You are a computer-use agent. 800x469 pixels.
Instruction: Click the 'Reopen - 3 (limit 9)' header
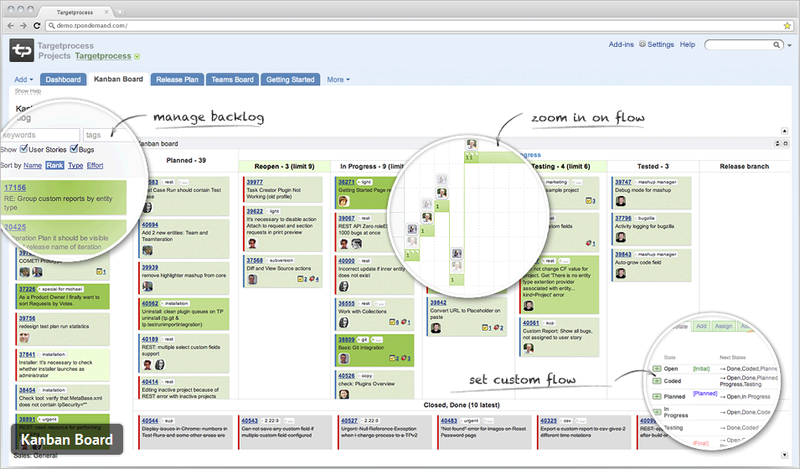(284, 166)
